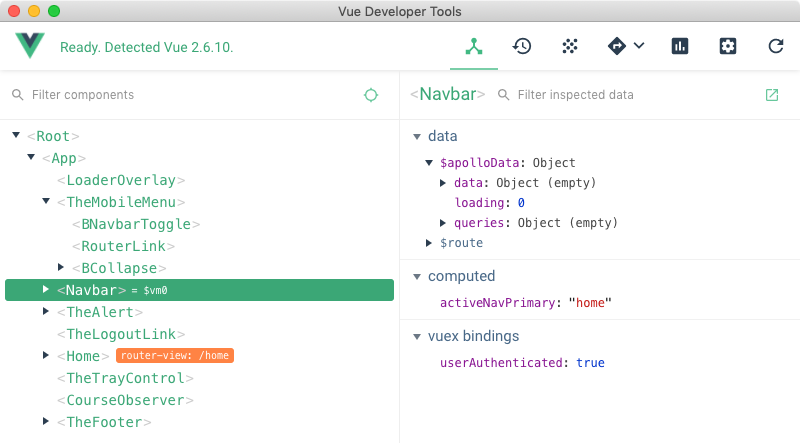Image resolution: width=800 pixels, height=443 pixels.
Task: Collapse the App tree node arrow
Action: (x=31, y=157)
